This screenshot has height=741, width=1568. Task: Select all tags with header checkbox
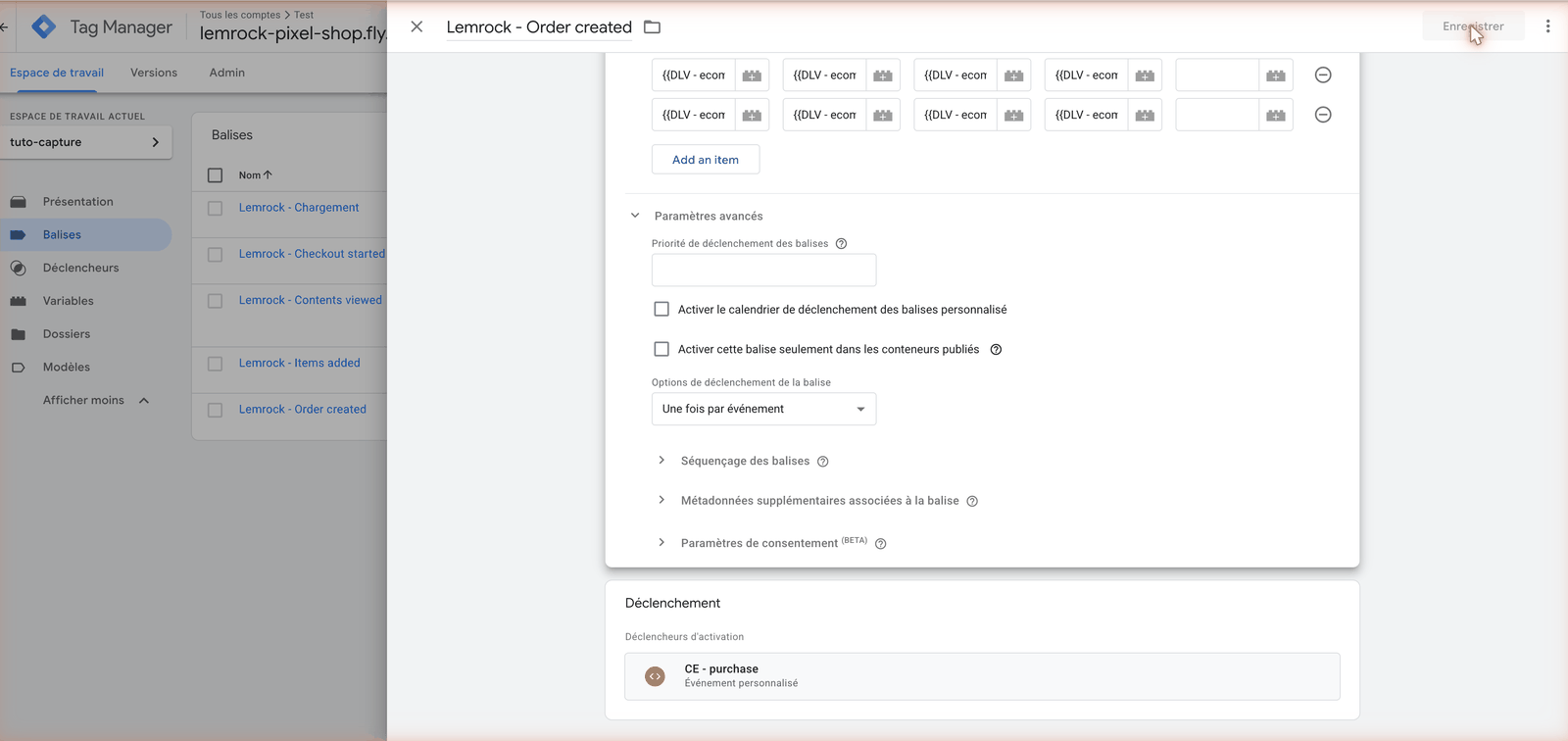pos(215,175)
